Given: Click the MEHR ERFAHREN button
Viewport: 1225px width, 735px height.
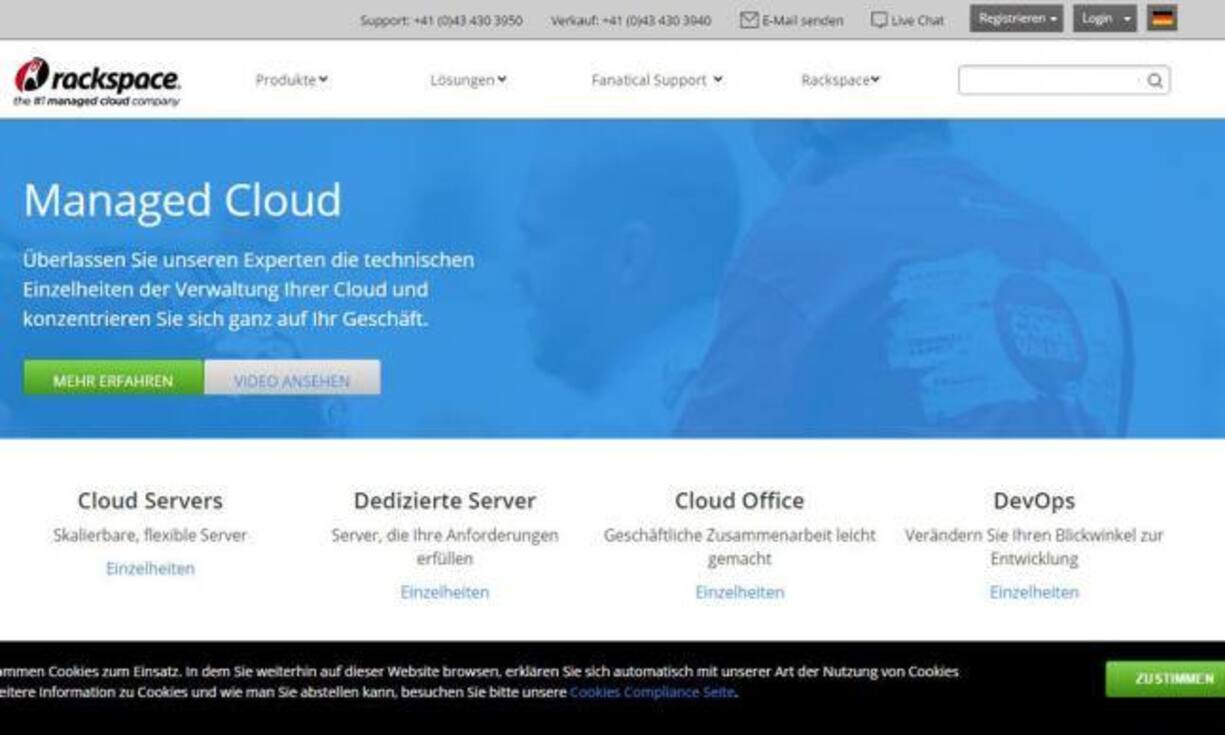Looking at the screenshot, I should (112, 379).
